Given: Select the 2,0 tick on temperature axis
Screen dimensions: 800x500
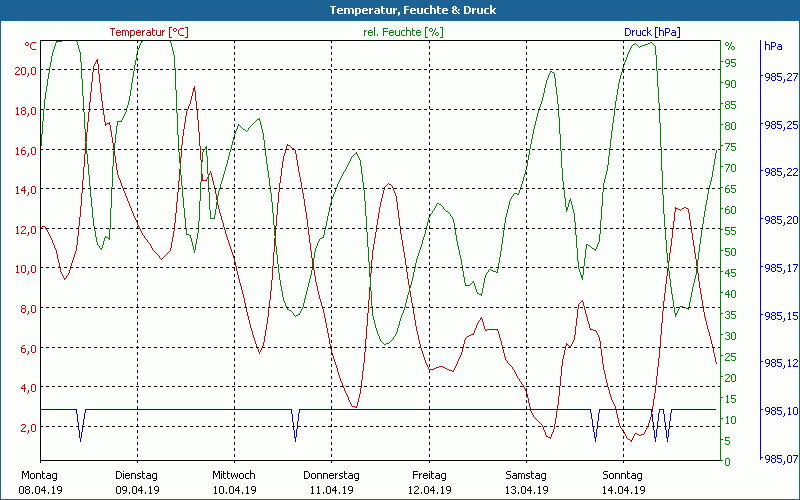Looking at the screenshot, I should [28, 427].
